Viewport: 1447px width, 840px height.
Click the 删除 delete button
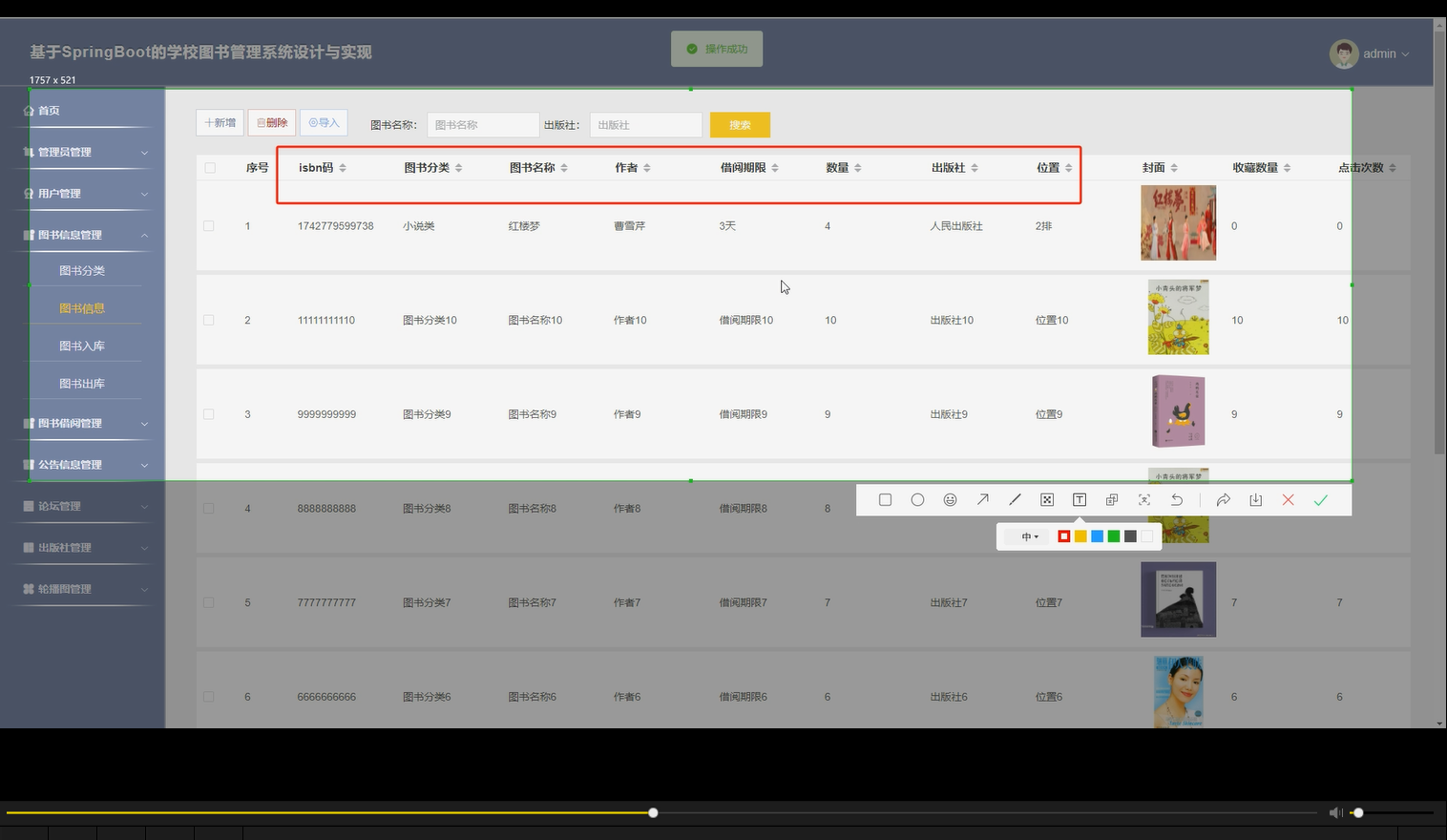point(272,123)
